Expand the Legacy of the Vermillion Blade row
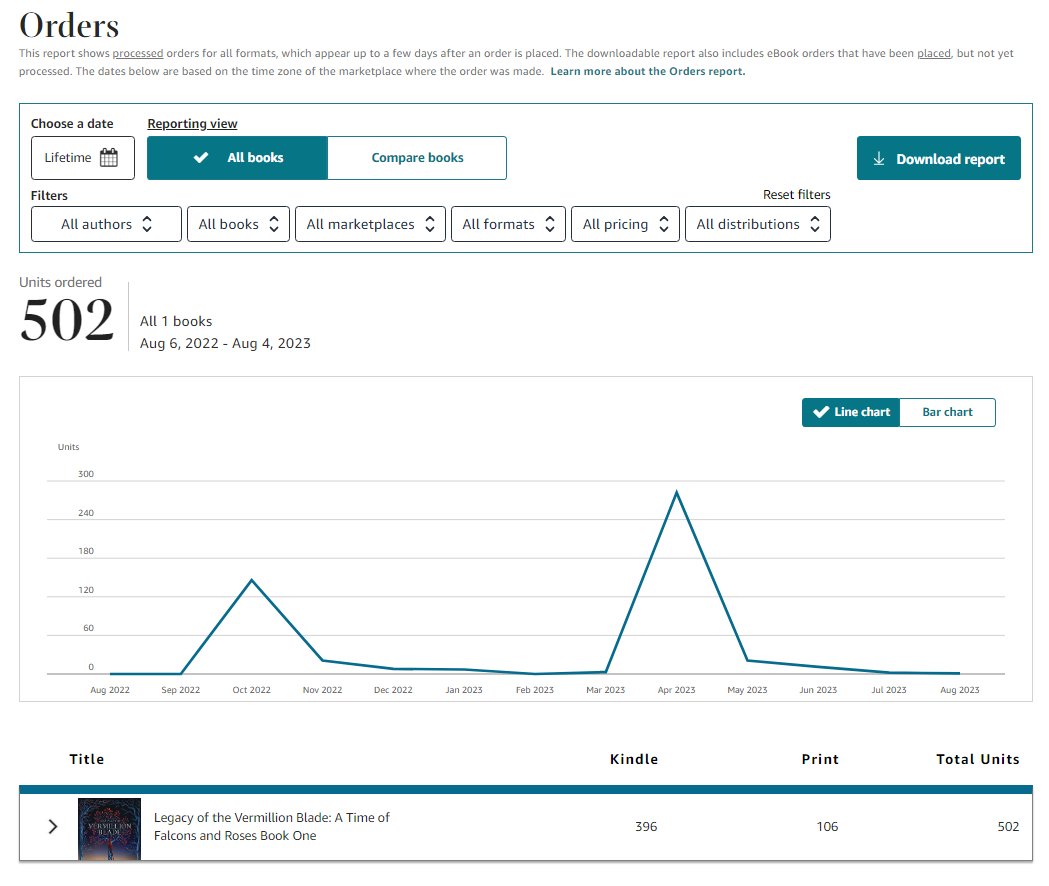Screen dimensions: 1049x886 [x=53, y=827]
